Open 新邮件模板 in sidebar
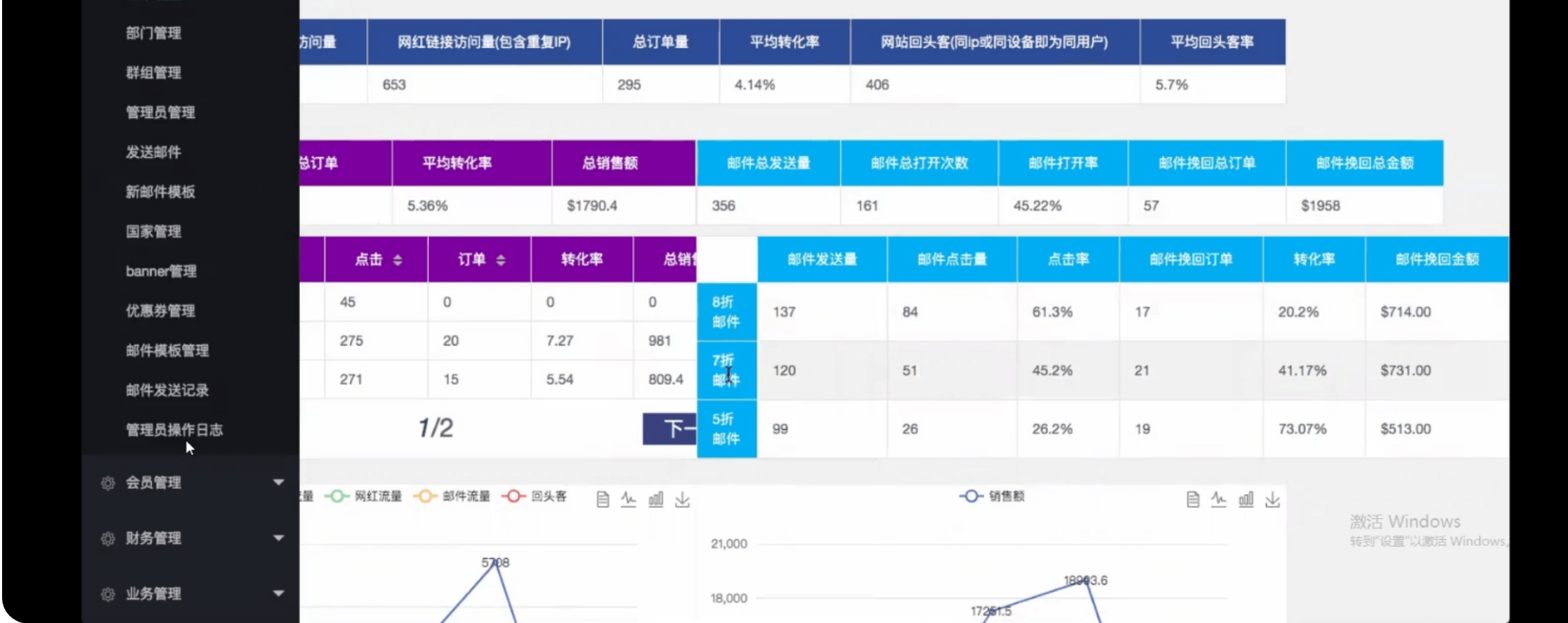 [160, 192]
